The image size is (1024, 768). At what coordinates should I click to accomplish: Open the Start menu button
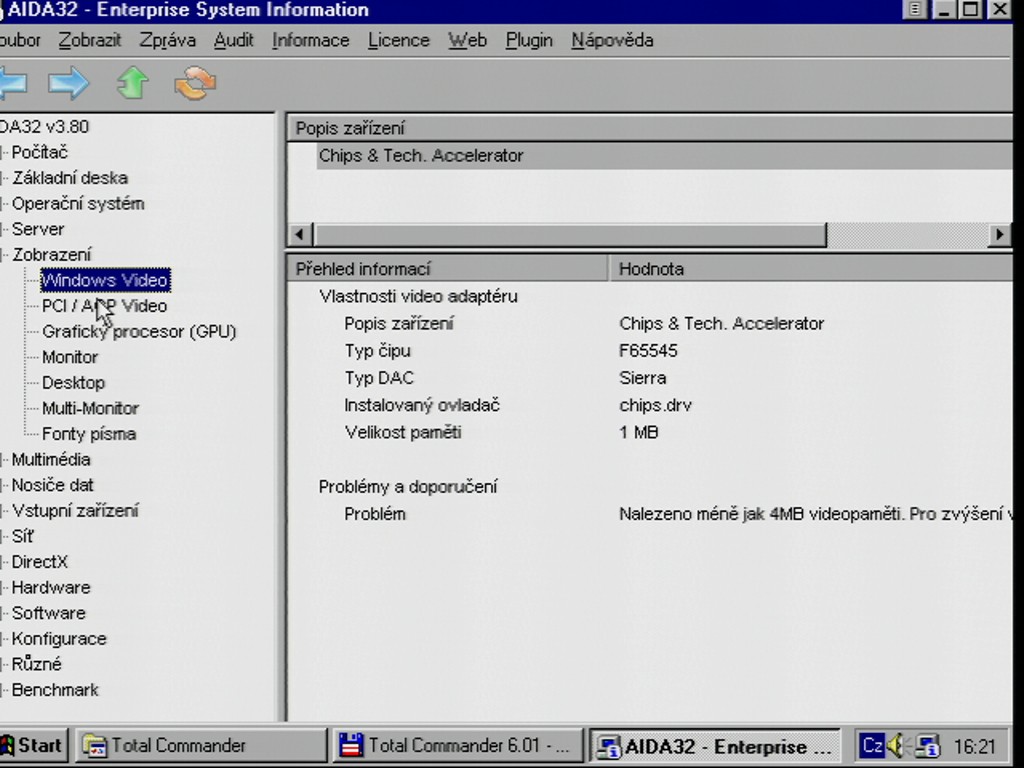(33, 745)
